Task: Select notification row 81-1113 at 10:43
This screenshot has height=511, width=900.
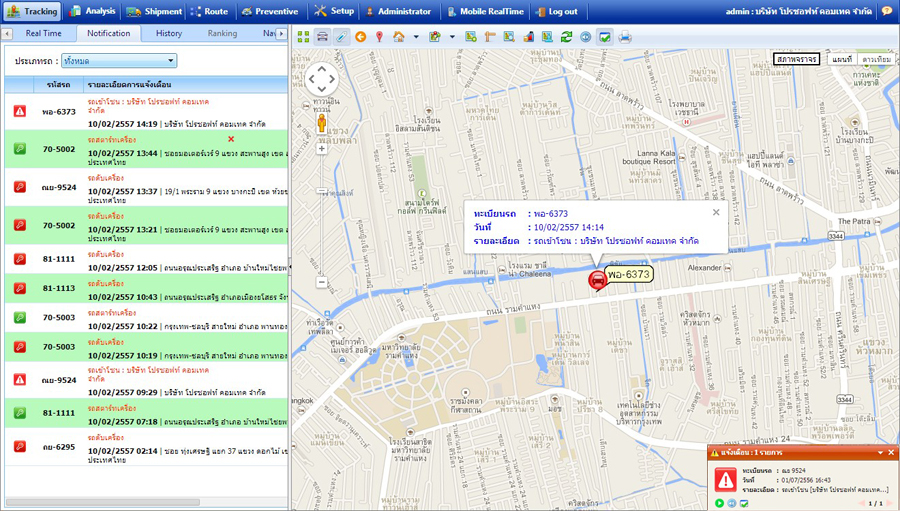Action: pyautogui.click(x=146, y=288)
